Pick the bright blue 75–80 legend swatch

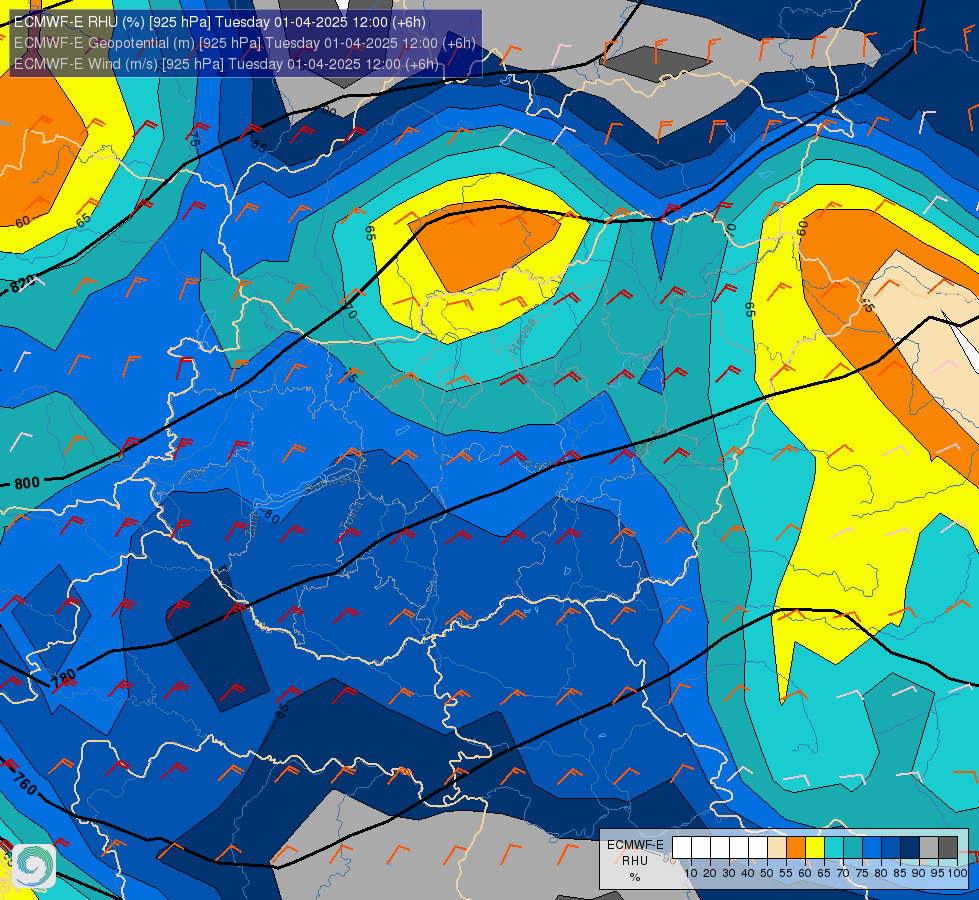click(x=872, y=847)
